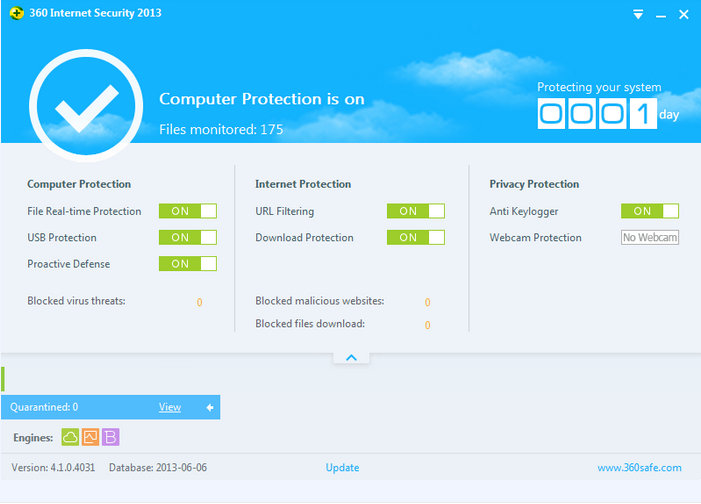
Task: Click the Files monitored: 175 text
Action: pyautogui.click(x=221, y=130)
